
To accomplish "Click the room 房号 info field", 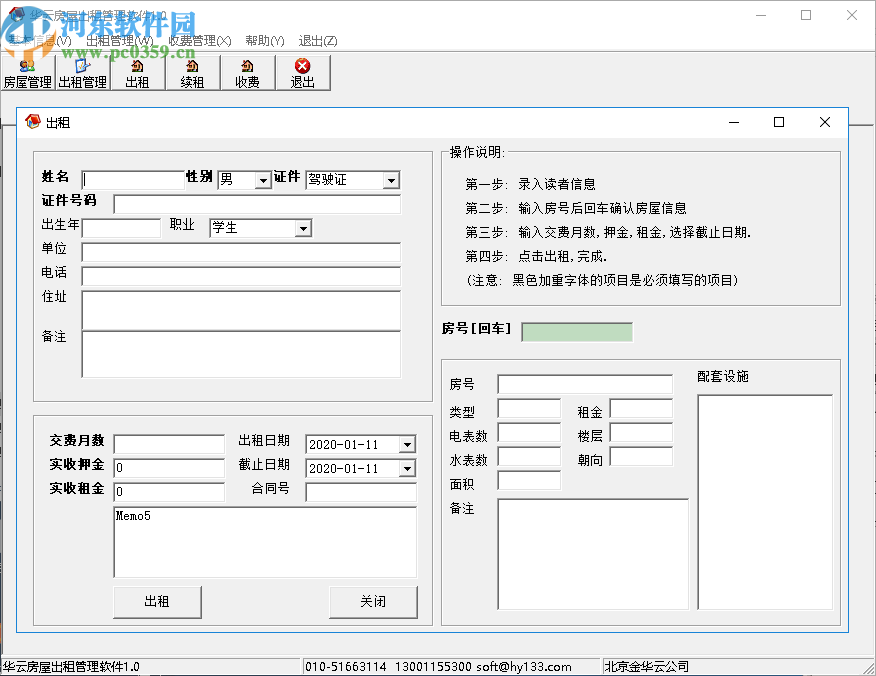I will tap(585, 384).
